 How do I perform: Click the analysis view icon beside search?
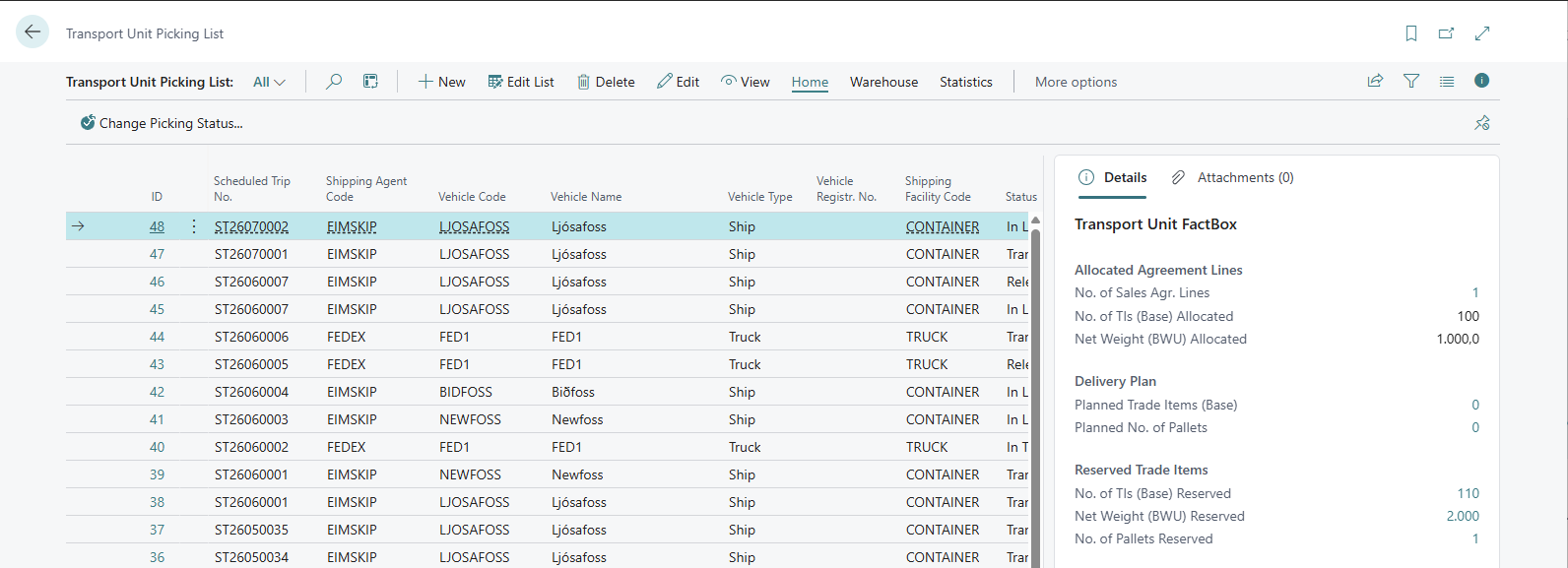[370, 82]
